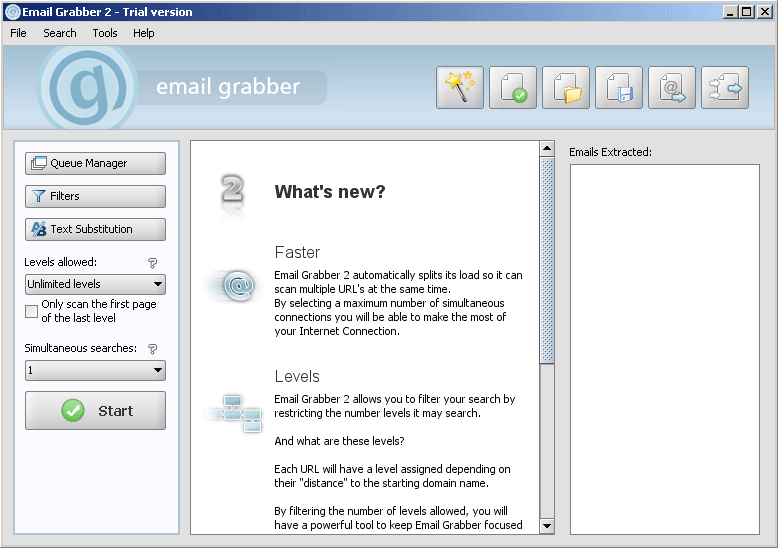
Task: Click the email grabber logo circle
Action: click(88, 88)
